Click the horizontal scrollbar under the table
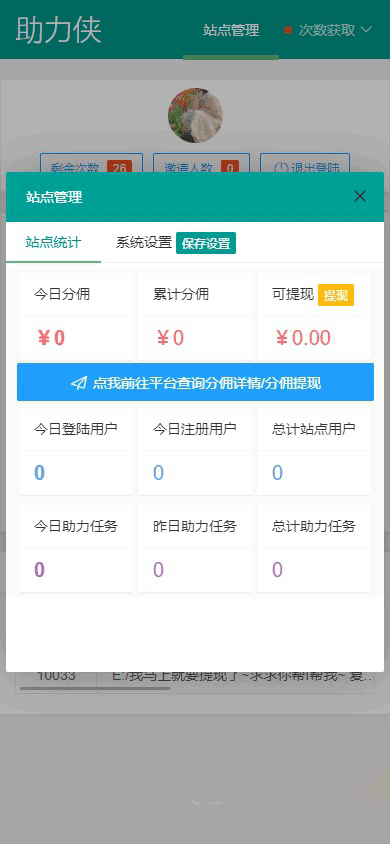This screenshot has height=844, width=390. click(95, 688)
